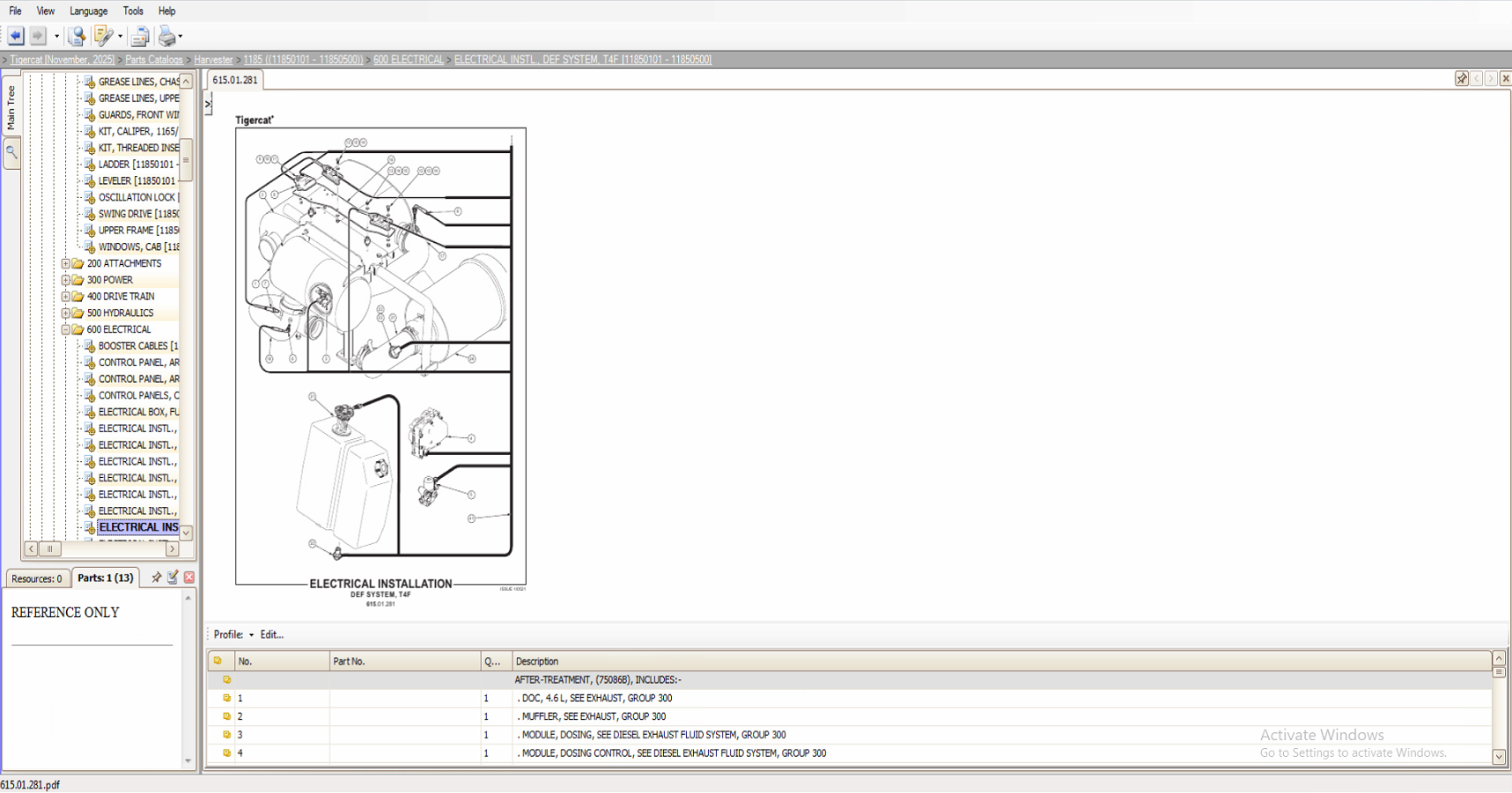Image resolution: width=1512 pixels, height=793 pixels.
Task: Click the Edit... button next to Profile
Action: tap(271, 635)
